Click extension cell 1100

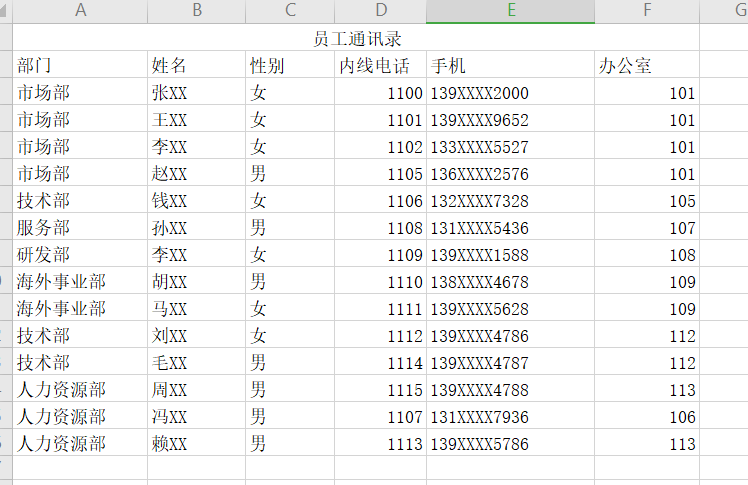(381, 92)
